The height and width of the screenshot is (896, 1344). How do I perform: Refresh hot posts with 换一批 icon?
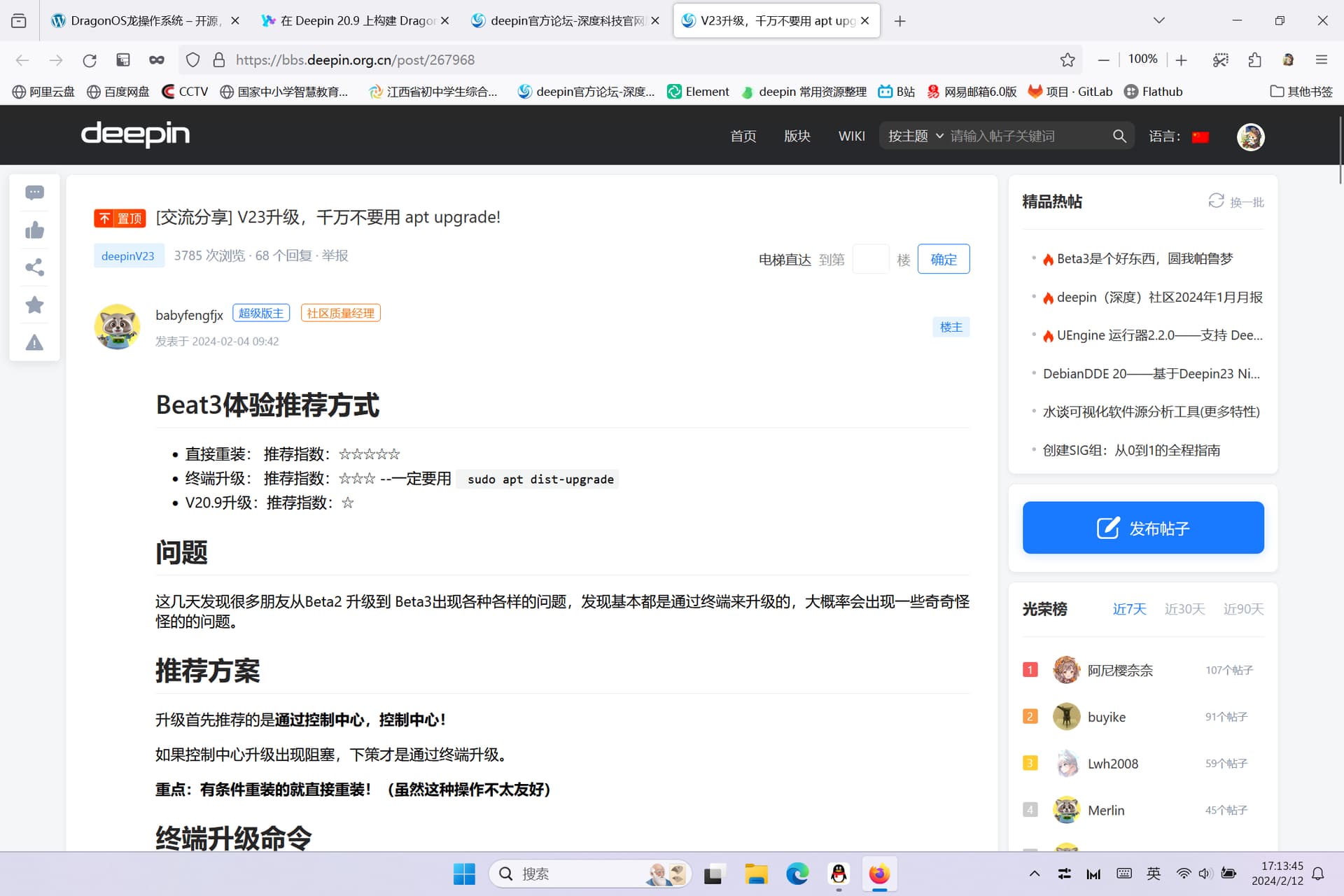pyautogui.click(x=1216, y=202)
